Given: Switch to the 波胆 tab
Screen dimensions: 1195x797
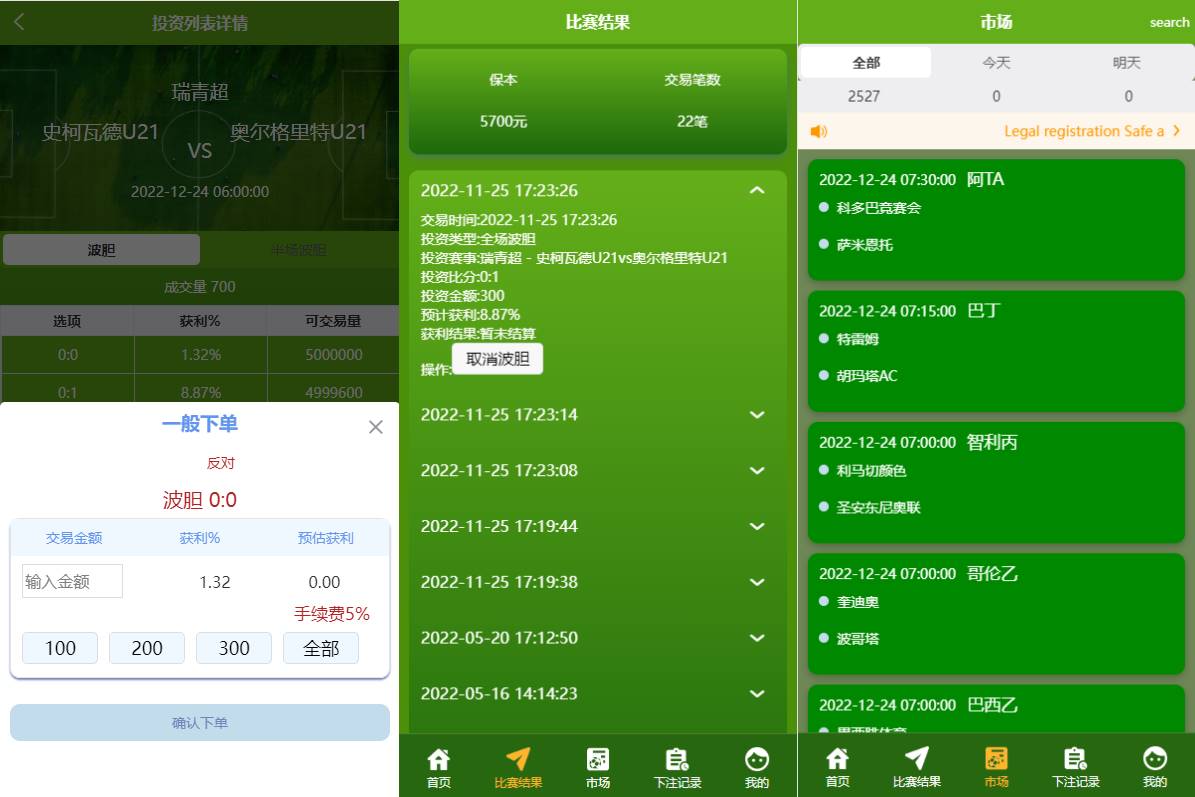Looking at the screenshot, I should [x=101, y=250].
